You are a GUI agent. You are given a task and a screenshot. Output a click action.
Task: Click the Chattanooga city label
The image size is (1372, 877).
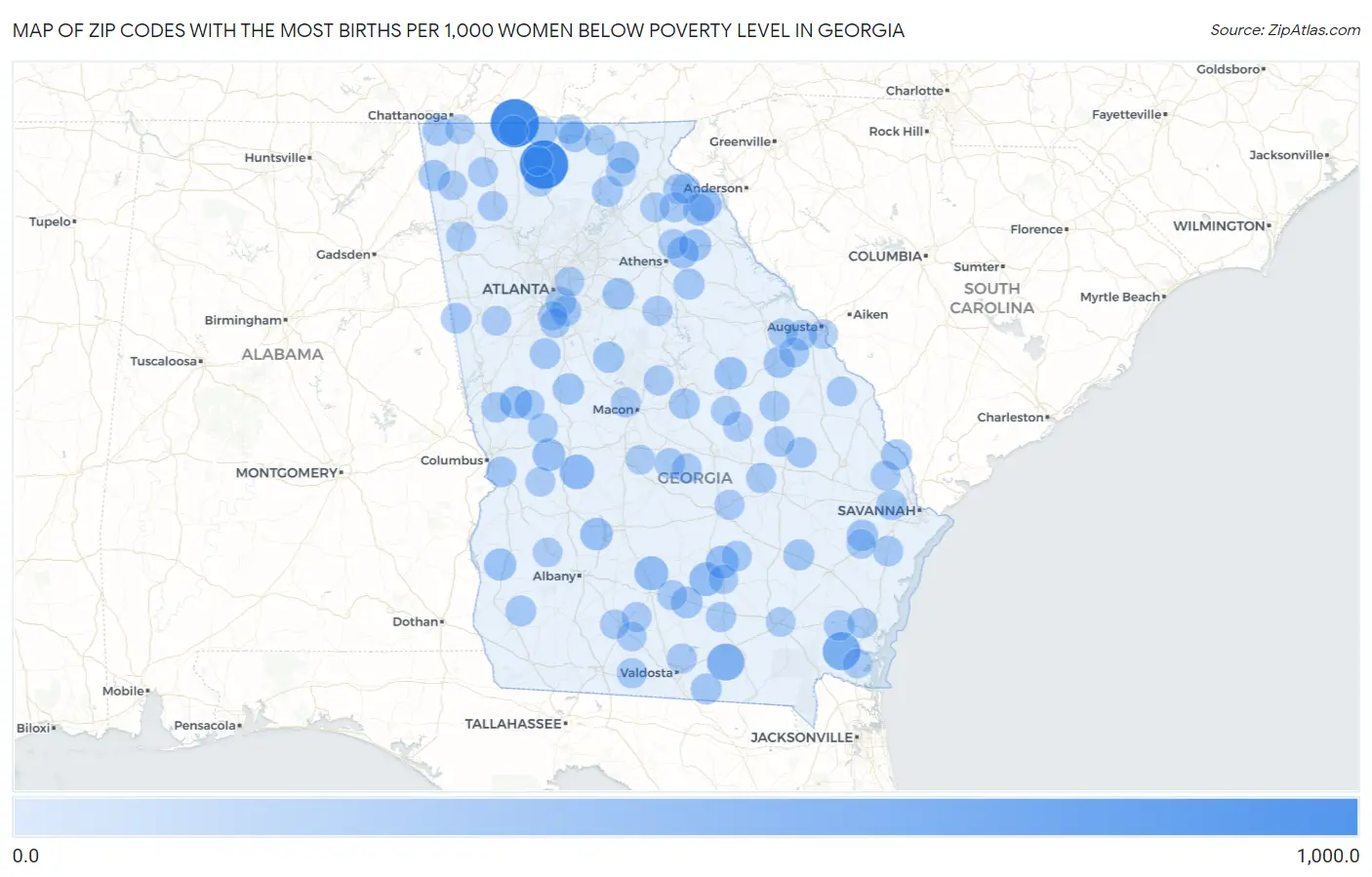point(407,115)
